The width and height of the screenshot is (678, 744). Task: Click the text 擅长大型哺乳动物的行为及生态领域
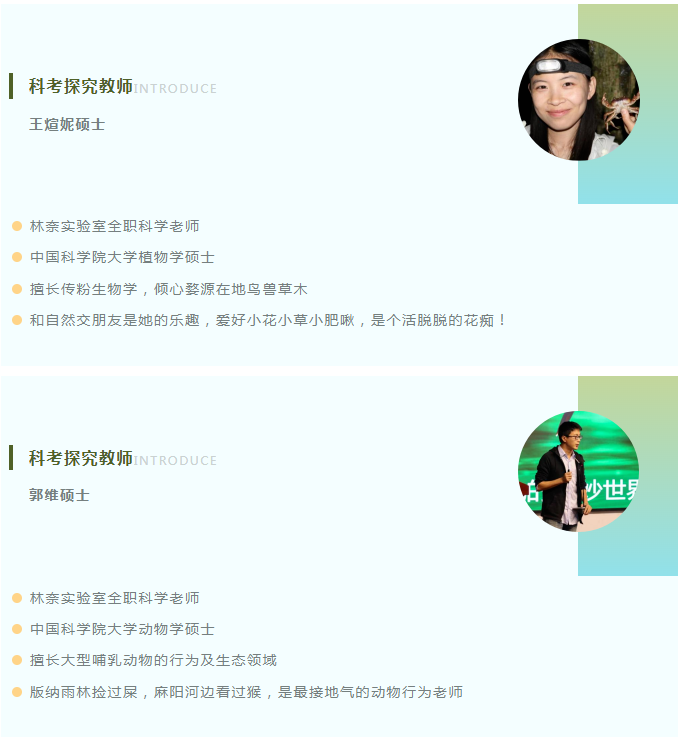click(153, 660)
